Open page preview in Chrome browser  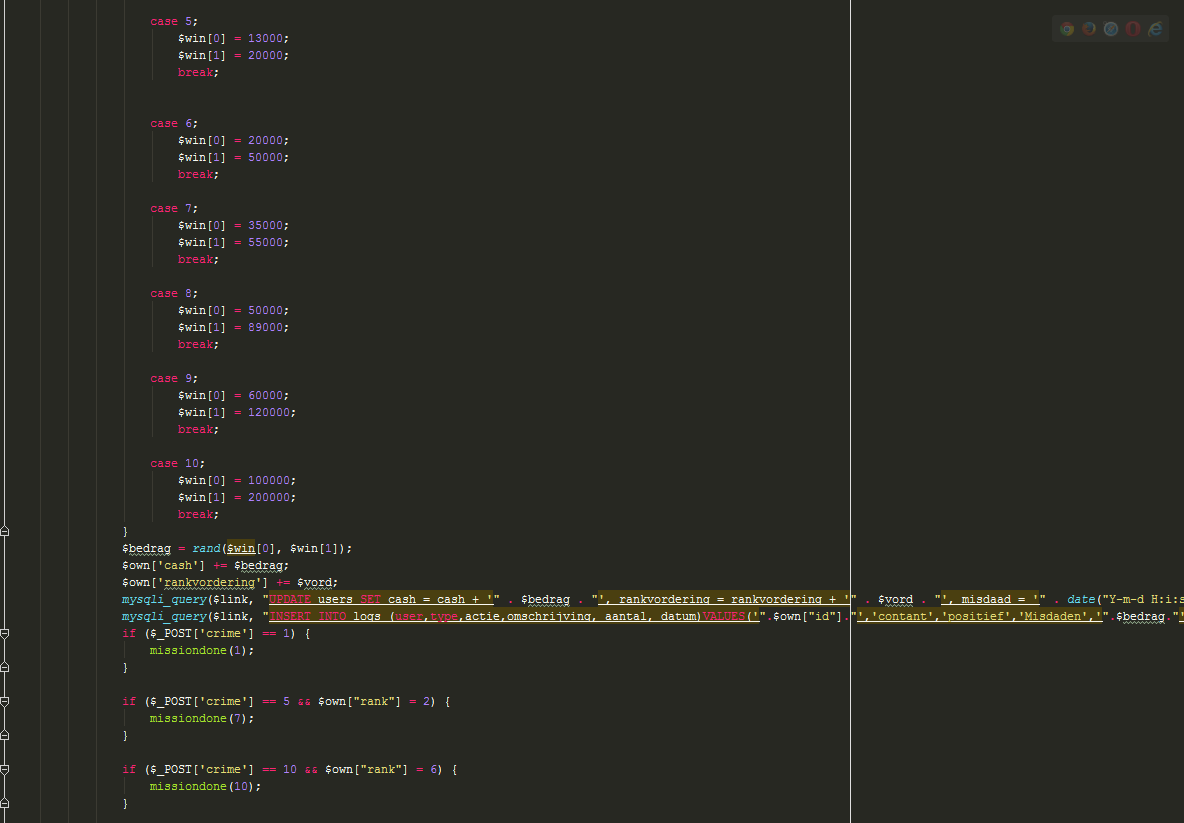(x=1067, y=29)
